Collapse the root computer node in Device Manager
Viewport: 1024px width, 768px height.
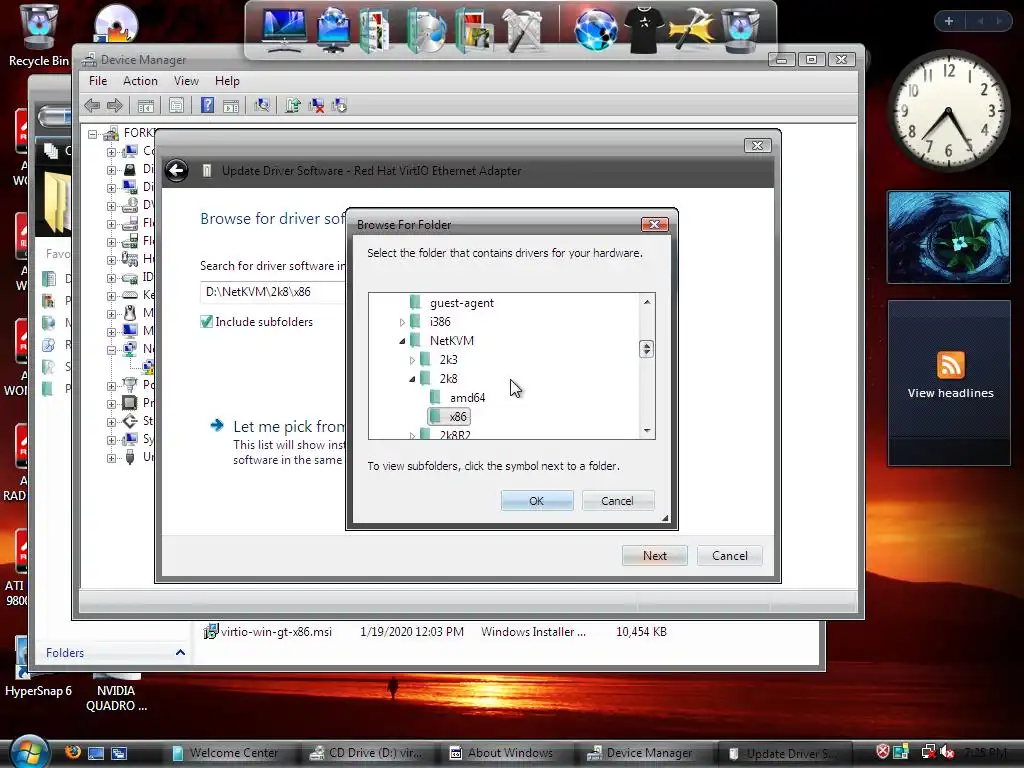pyautogui.click(x=93, y=134)
